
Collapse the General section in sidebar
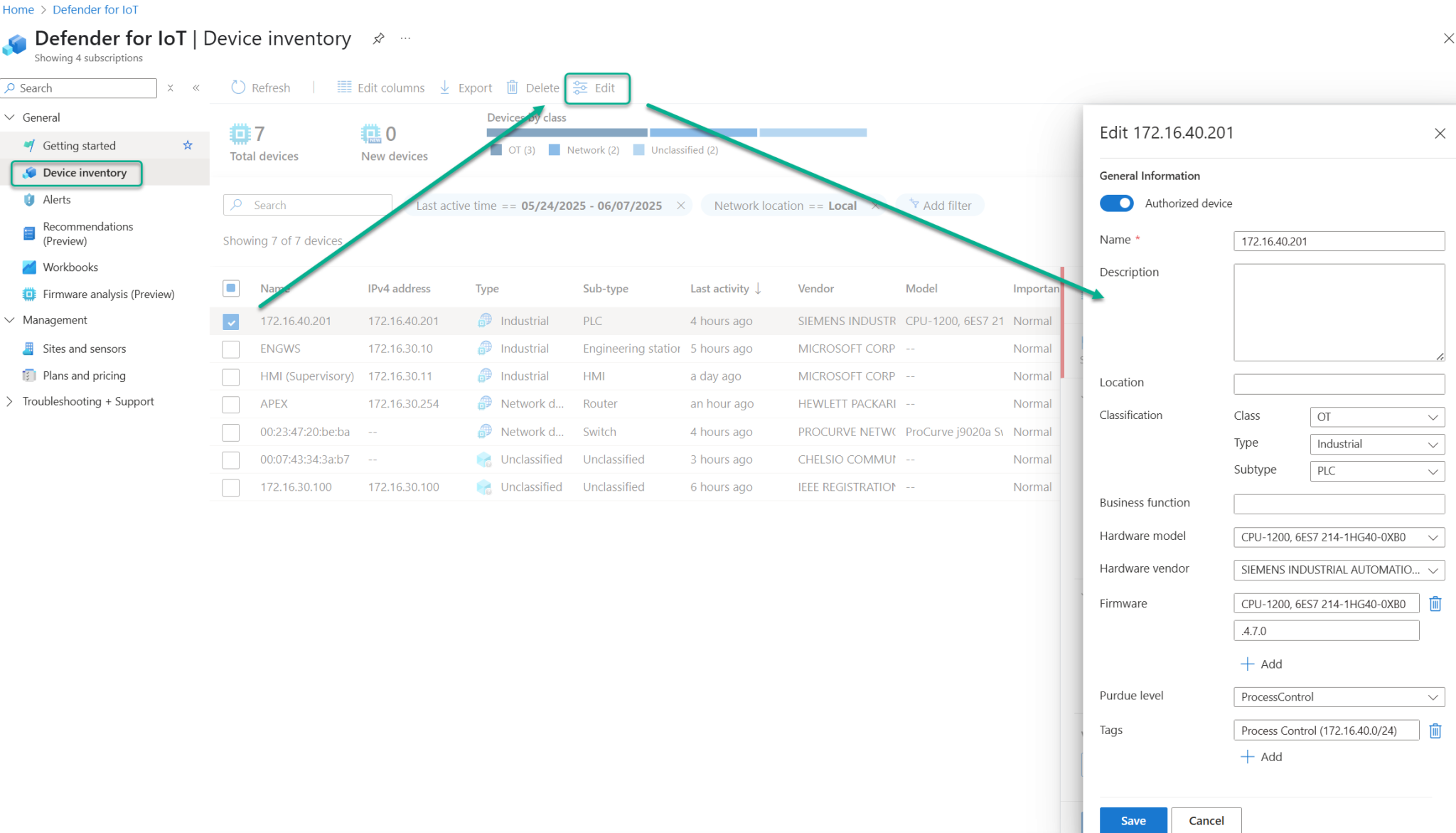coord(10,117)
